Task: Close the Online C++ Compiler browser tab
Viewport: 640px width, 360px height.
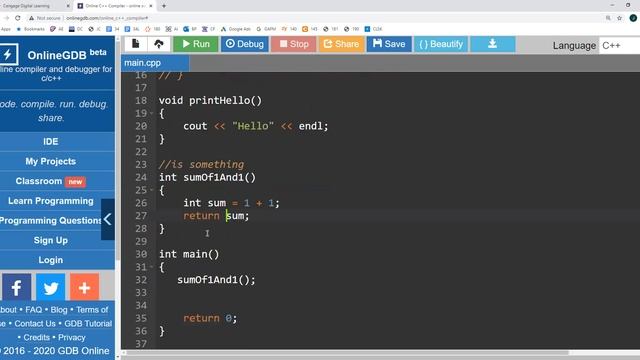Action: (151, 6)
